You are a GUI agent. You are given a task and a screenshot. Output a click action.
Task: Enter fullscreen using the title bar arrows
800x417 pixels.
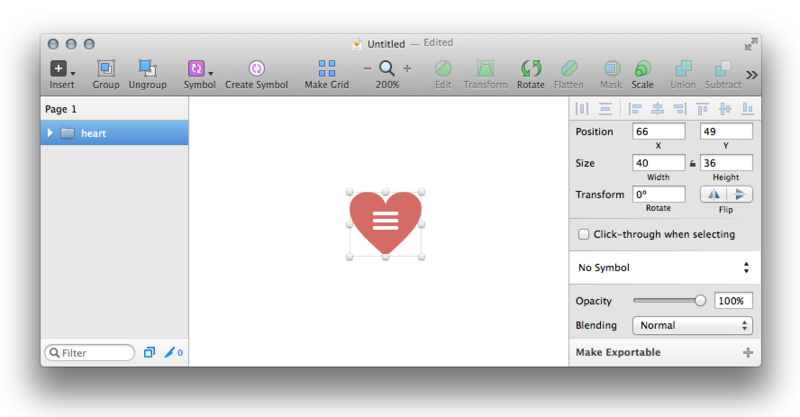coord(751,44)
